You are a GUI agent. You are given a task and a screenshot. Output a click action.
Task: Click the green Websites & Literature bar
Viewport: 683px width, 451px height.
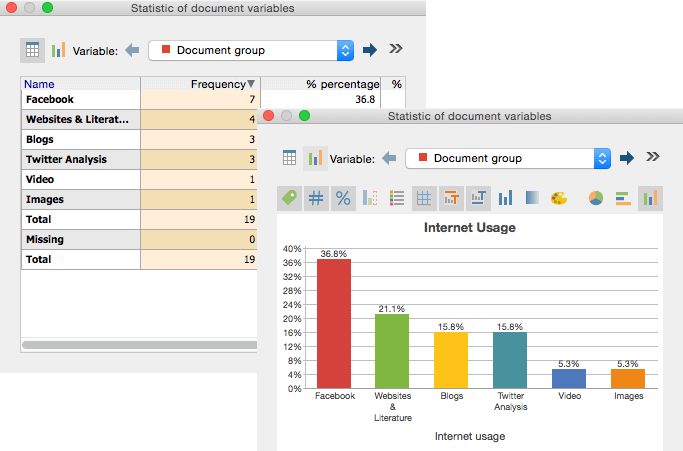click(x=392, y=351)
